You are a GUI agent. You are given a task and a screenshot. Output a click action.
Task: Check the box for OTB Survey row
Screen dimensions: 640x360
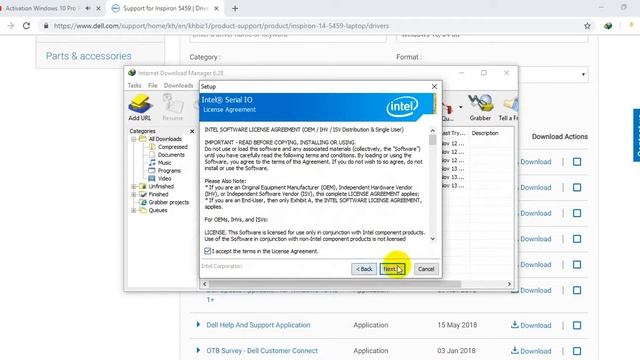[577, 351]
